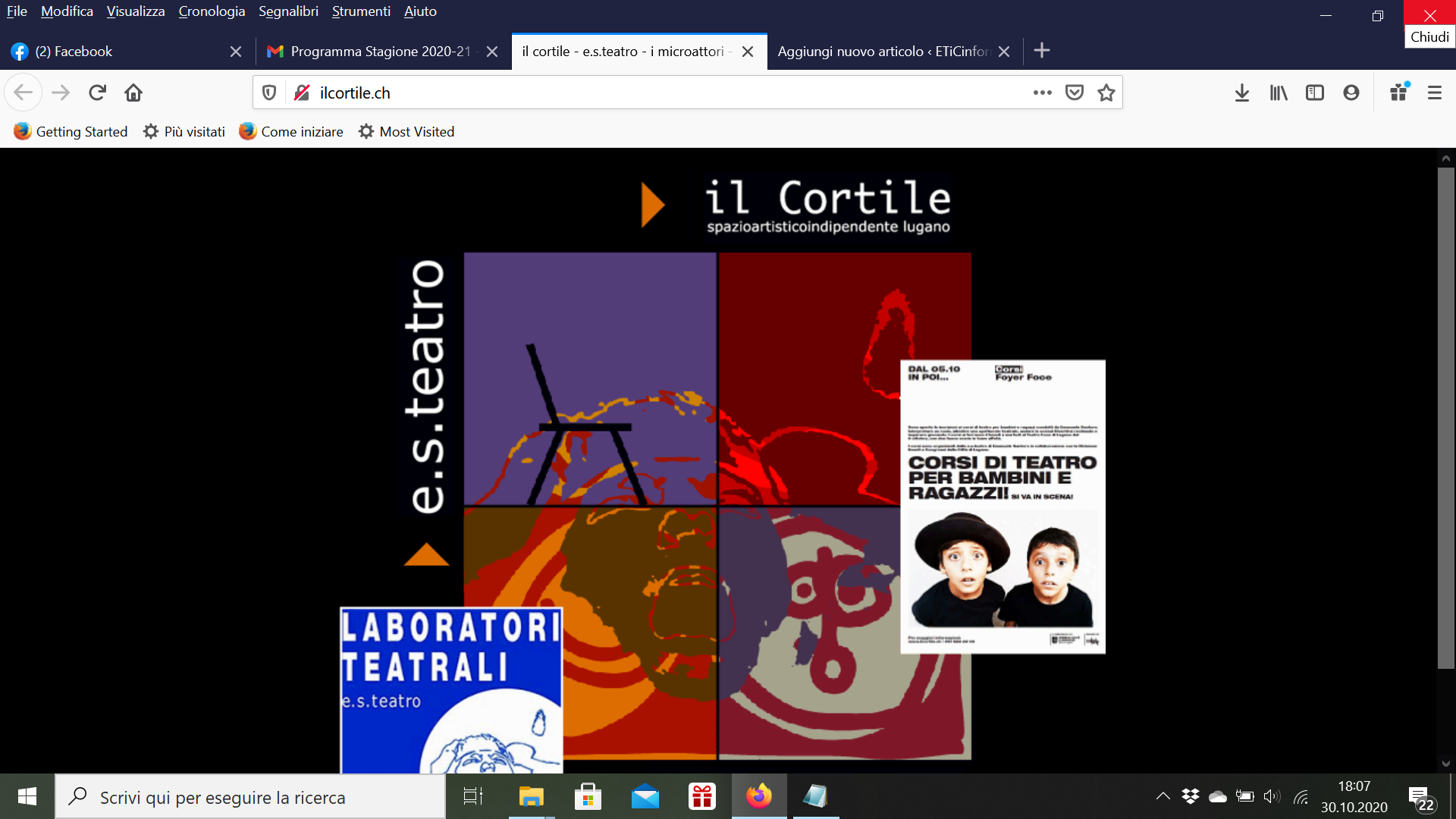Open the Library view icon
This screenshot has width=1456, height=819.
tap(1279, 93)
